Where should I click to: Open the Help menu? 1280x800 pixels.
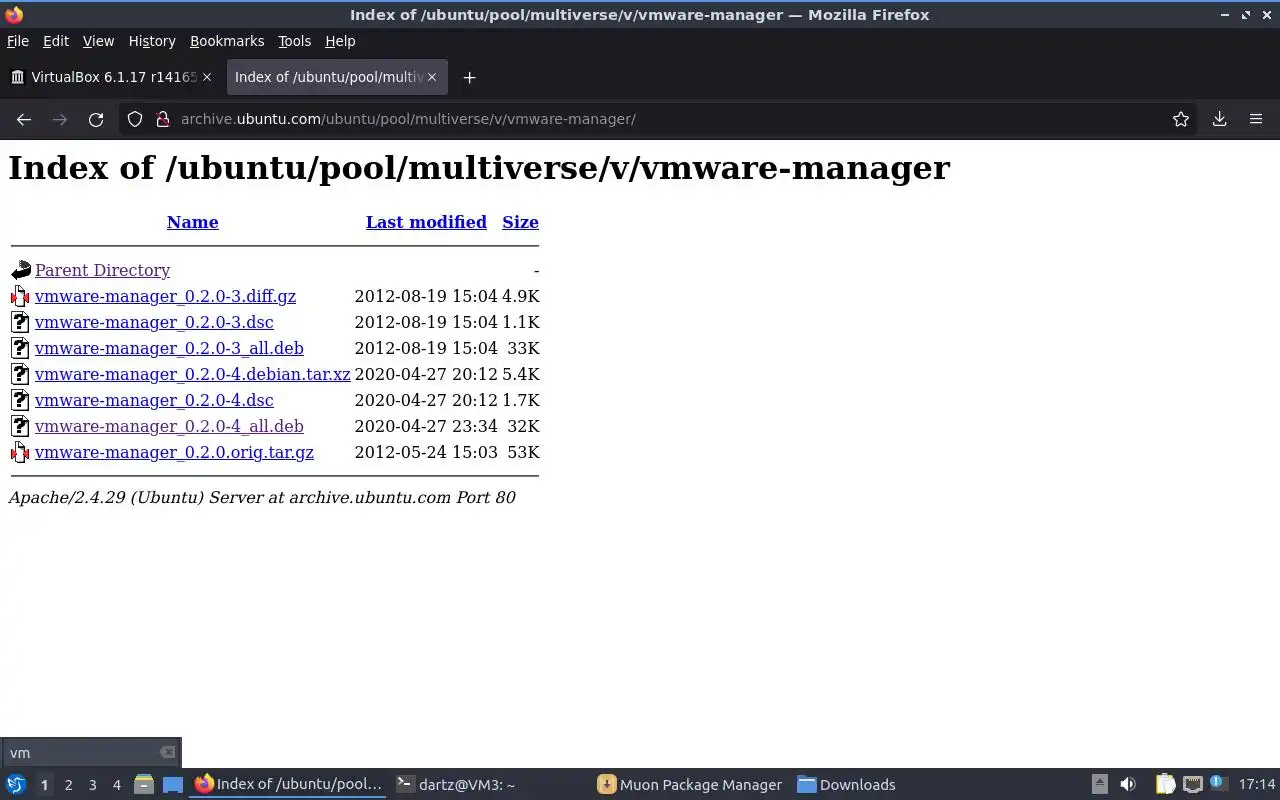click(x=340, y=41)
